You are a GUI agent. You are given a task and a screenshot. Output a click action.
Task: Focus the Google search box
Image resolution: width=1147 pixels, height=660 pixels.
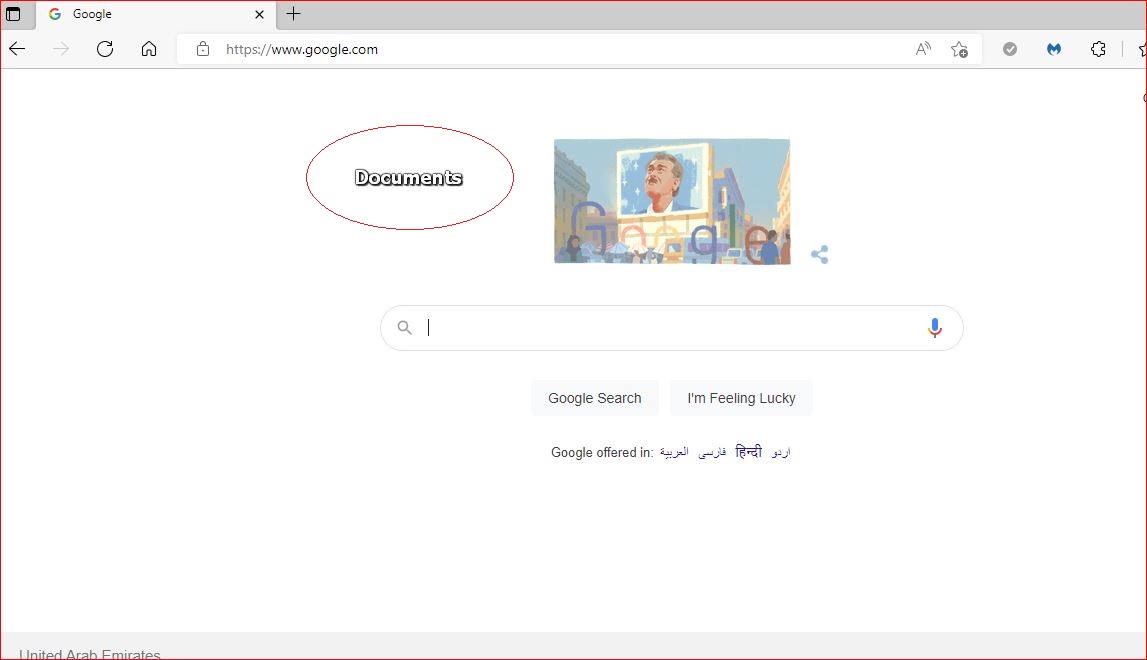point(672,328)
